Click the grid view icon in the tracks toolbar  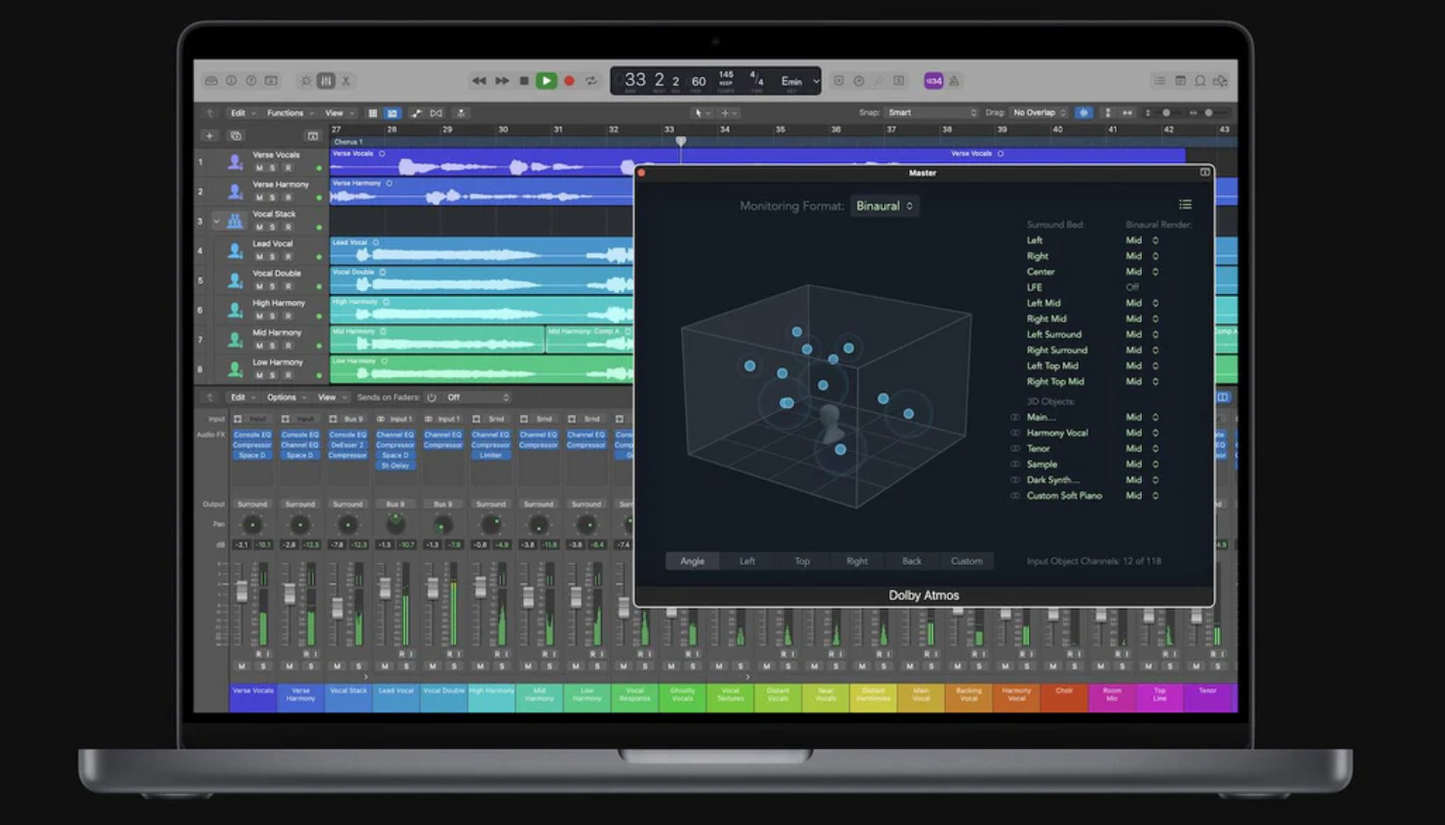click(x=373, y=113)
